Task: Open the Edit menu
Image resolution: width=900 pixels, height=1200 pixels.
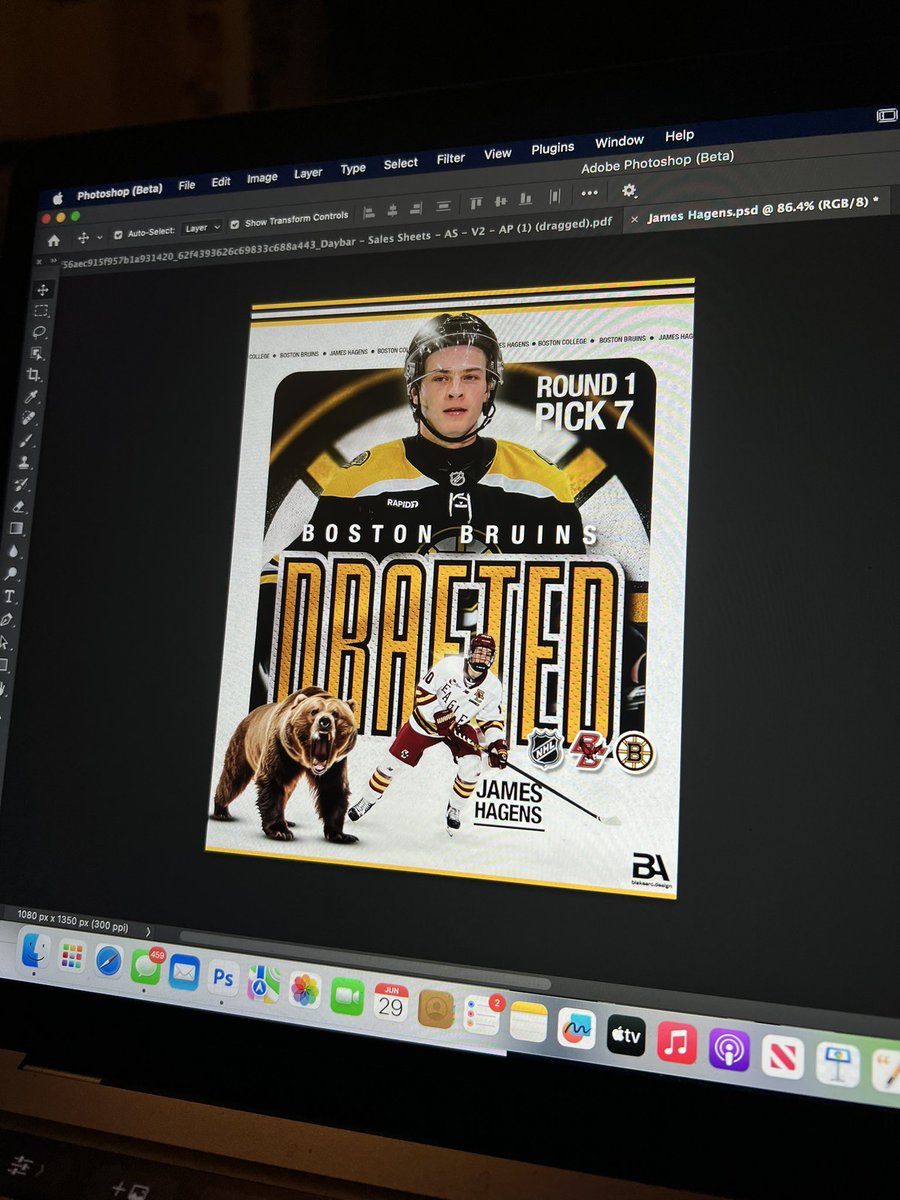Action: [x=221, y=182]
